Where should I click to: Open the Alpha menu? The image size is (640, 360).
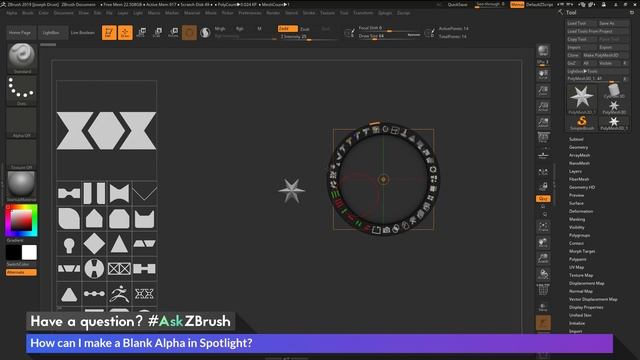pos(12,13)
